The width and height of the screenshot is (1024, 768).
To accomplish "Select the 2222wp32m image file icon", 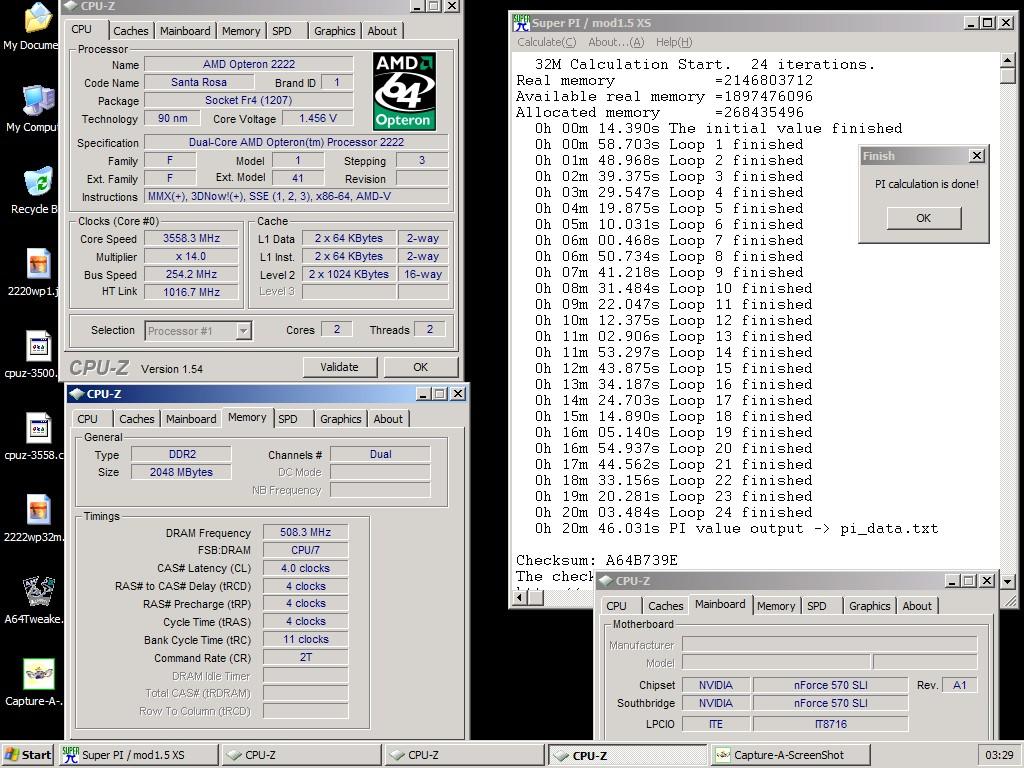I will click(38, 511).
